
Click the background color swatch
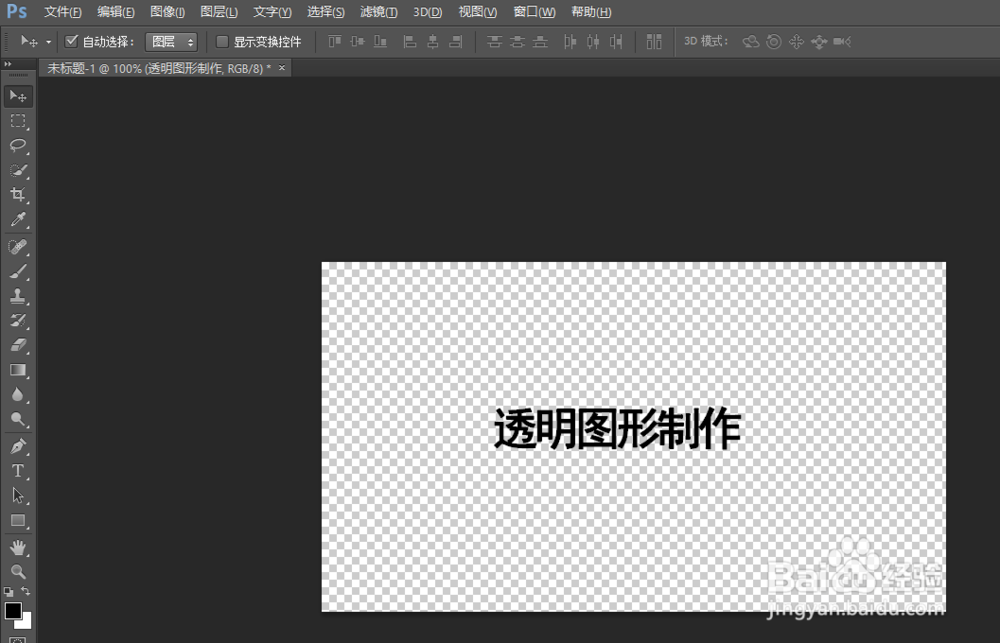[26, 622]
